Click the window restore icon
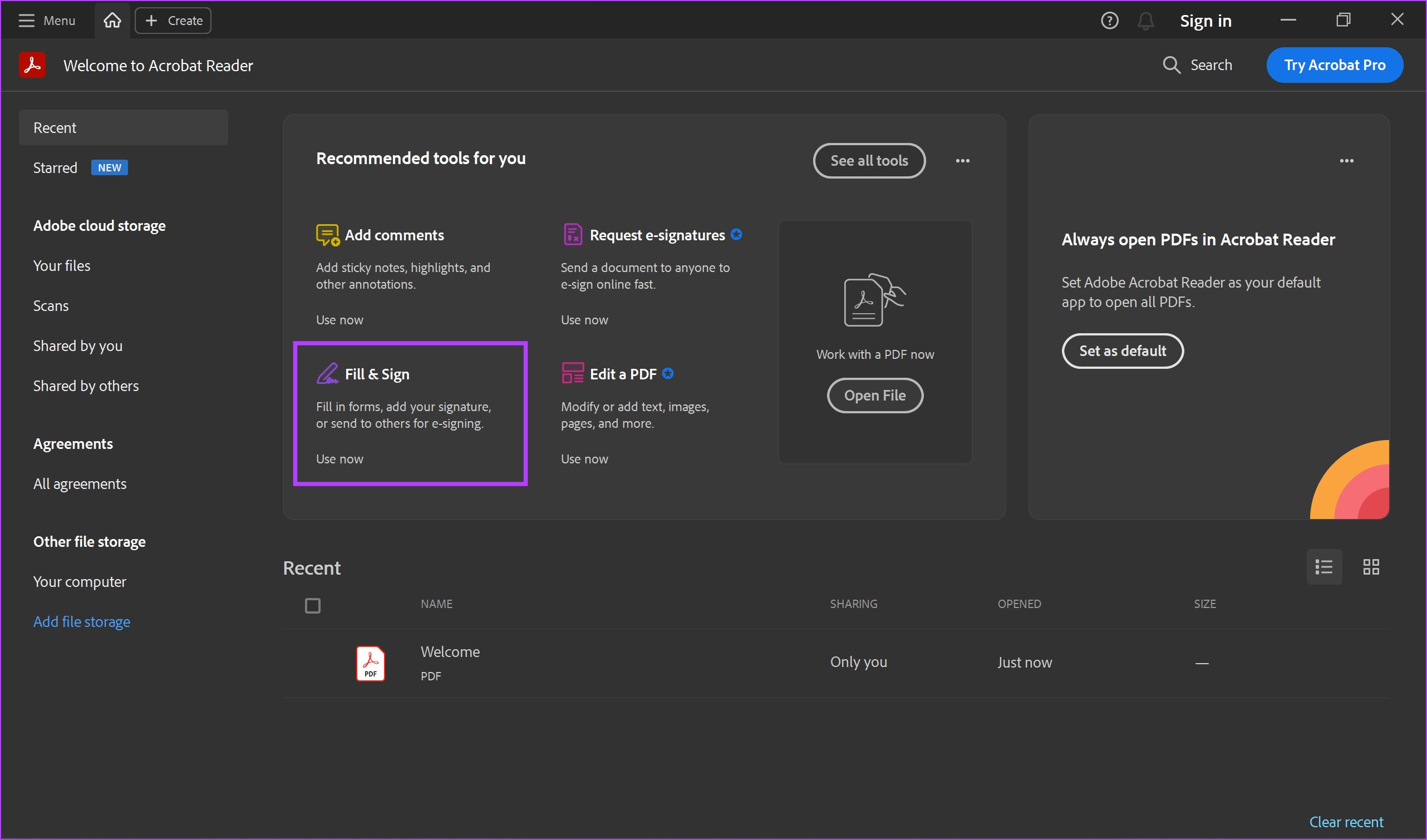This screenshot has height=840, width=1427. pos(1343,21)
